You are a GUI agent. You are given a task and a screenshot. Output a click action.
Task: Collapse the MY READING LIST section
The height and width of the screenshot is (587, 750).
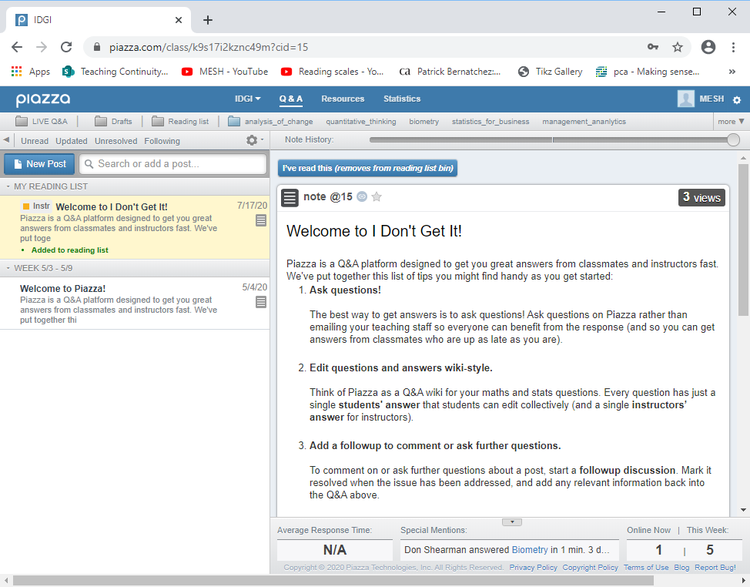(x=6, y=187)
